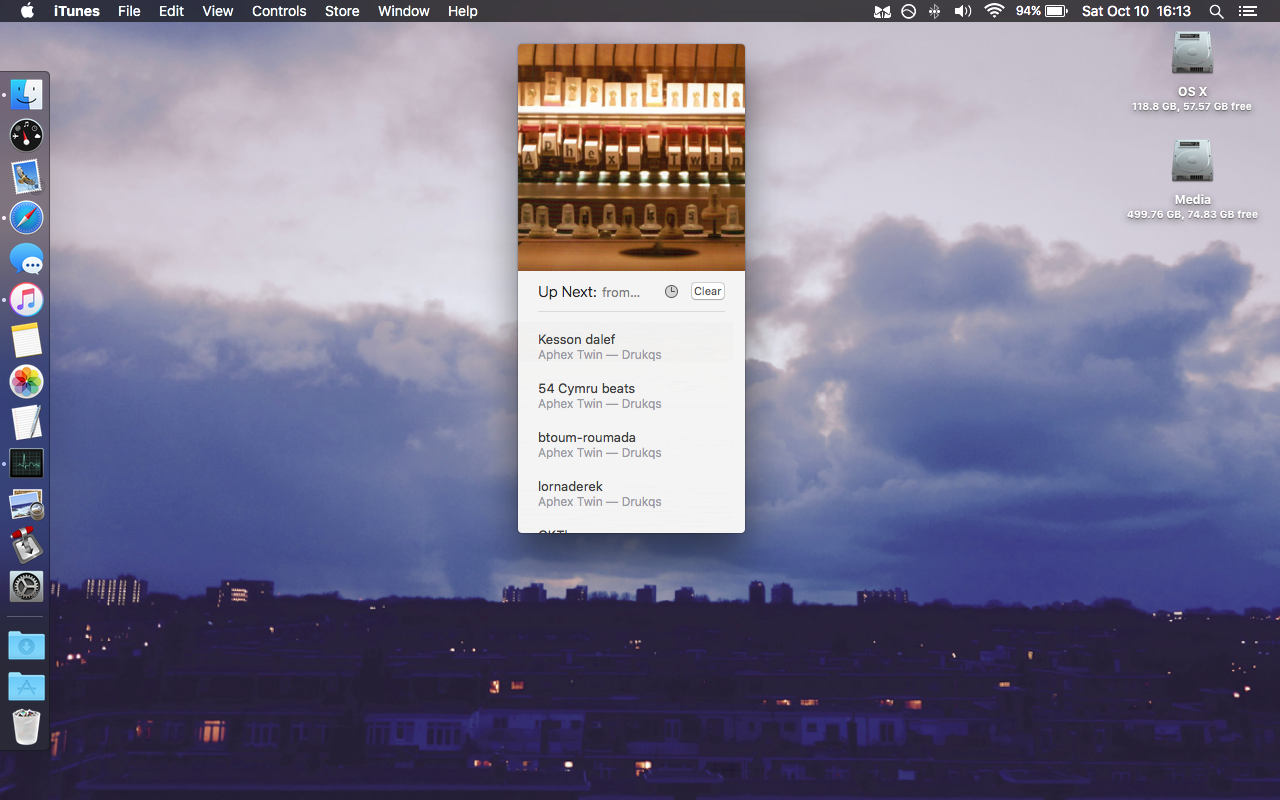Image resolution: width=1280 pixels, height=800 pixels.
Task: Open the Wi-Fi status menu
Action: 994,11
